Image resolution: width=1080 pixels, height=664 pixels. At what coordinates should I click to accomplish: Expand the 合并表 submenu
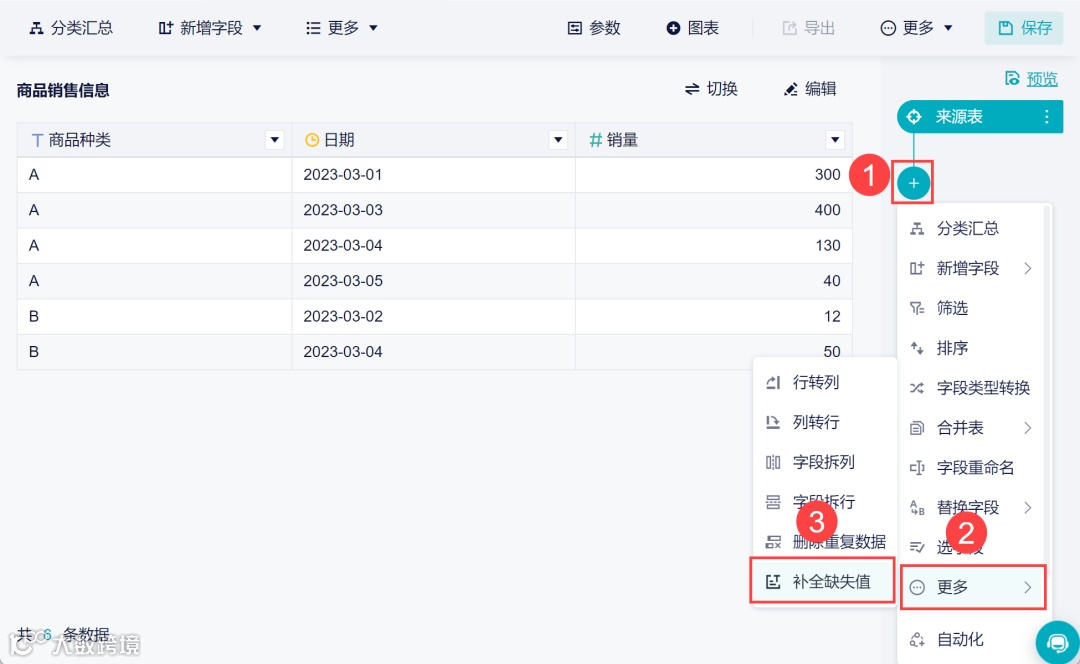(x=971, y=428)
